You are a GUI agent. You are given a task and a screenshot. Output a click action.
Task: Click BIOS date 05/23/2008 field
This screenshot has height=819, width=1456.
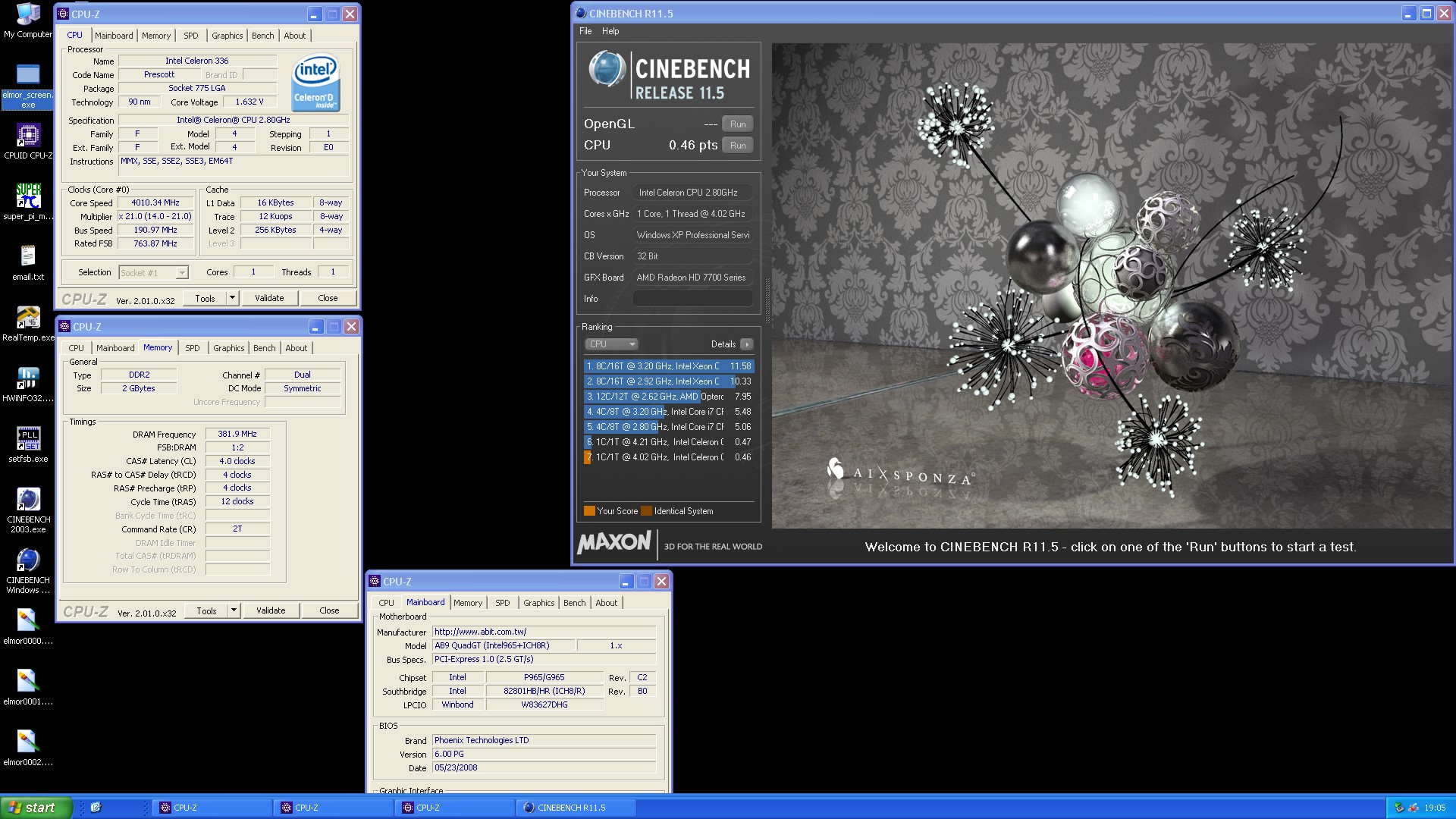pyautogui.click(x=544, y=767)
